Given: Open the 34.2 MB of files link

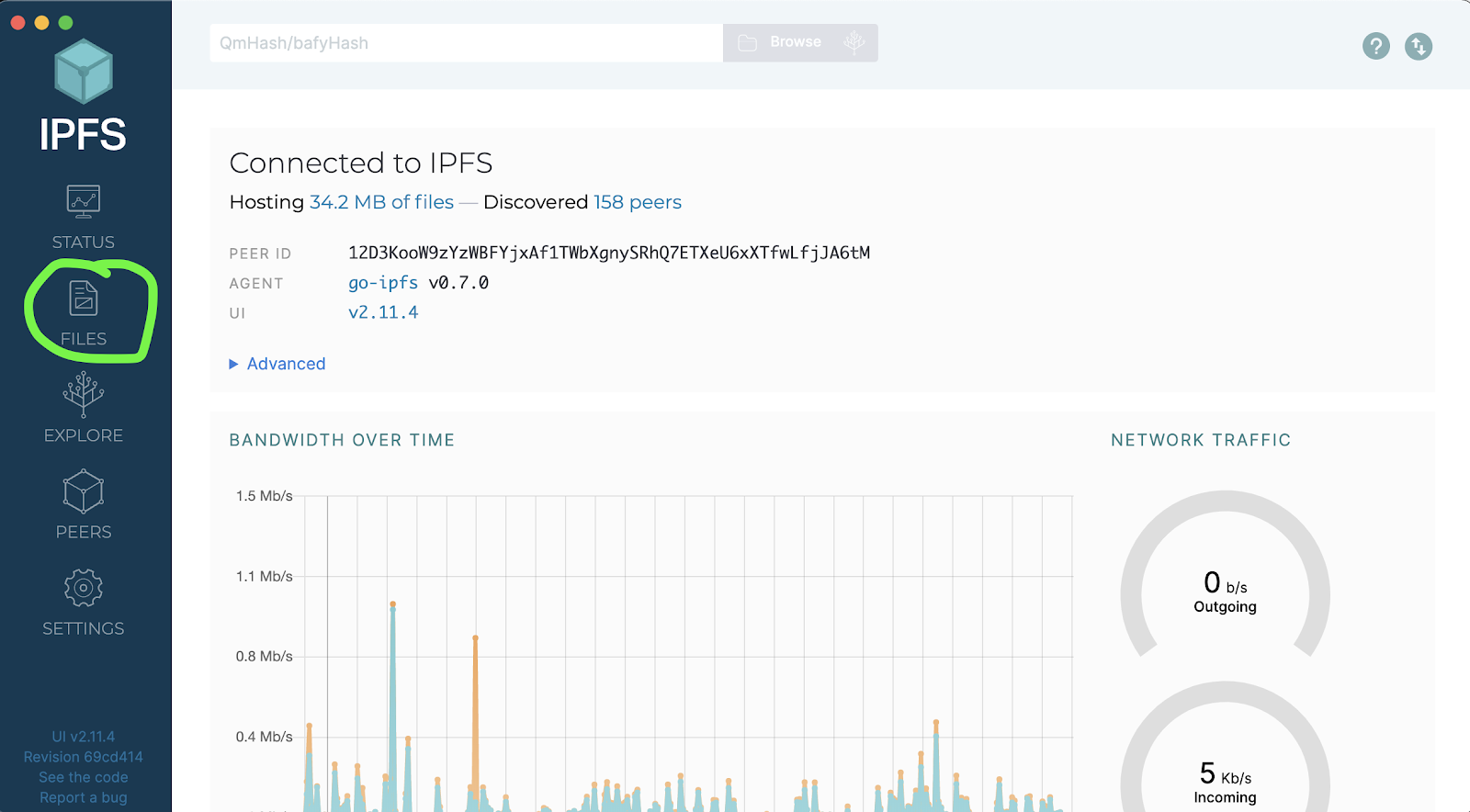Looking at the screenshot, I should 381,202.
